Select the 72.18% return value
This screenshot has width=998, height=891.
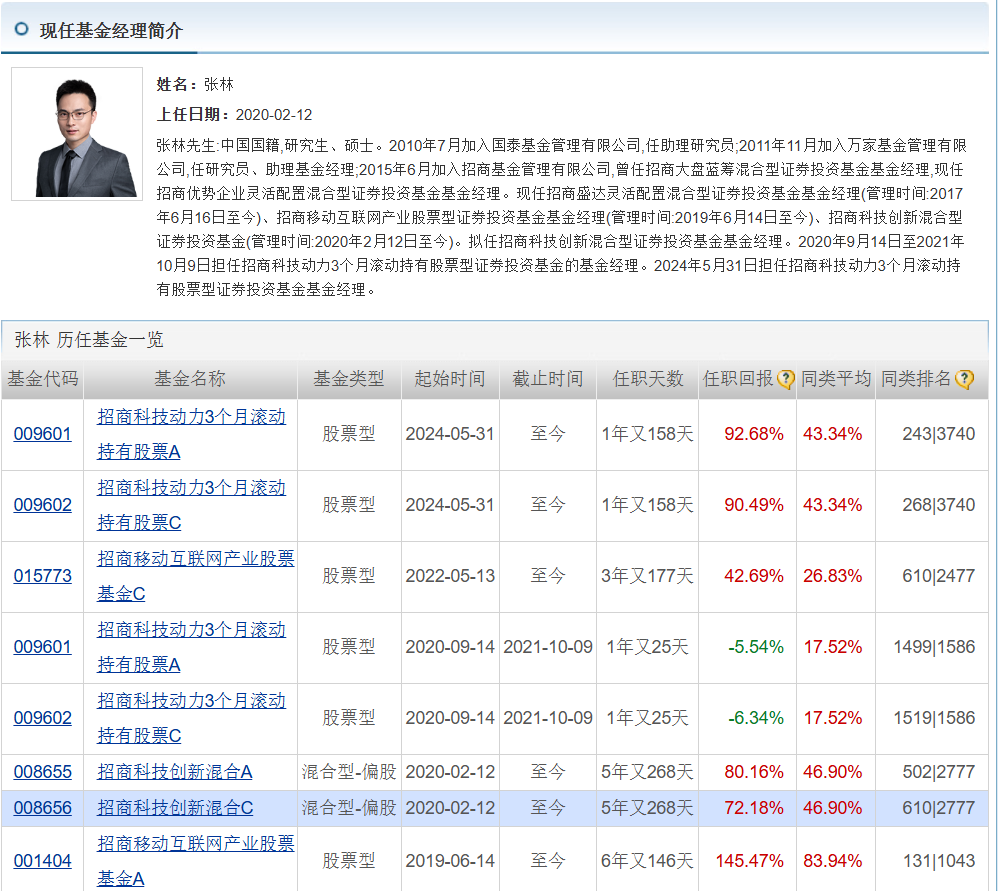[754, 809]
